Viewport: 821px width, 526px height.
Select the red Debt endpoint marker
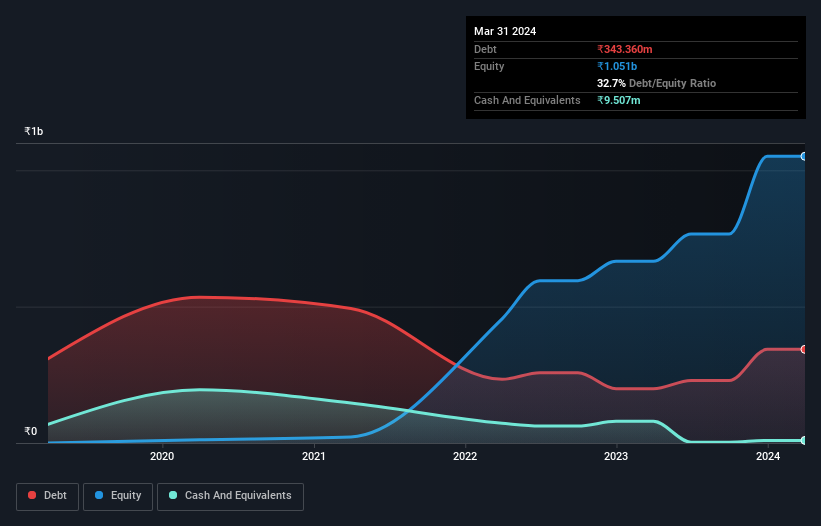[x=804, y=349]
